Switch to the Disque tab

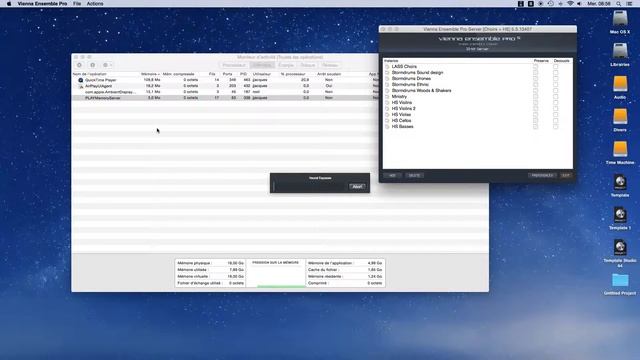[x=308, y=65]
